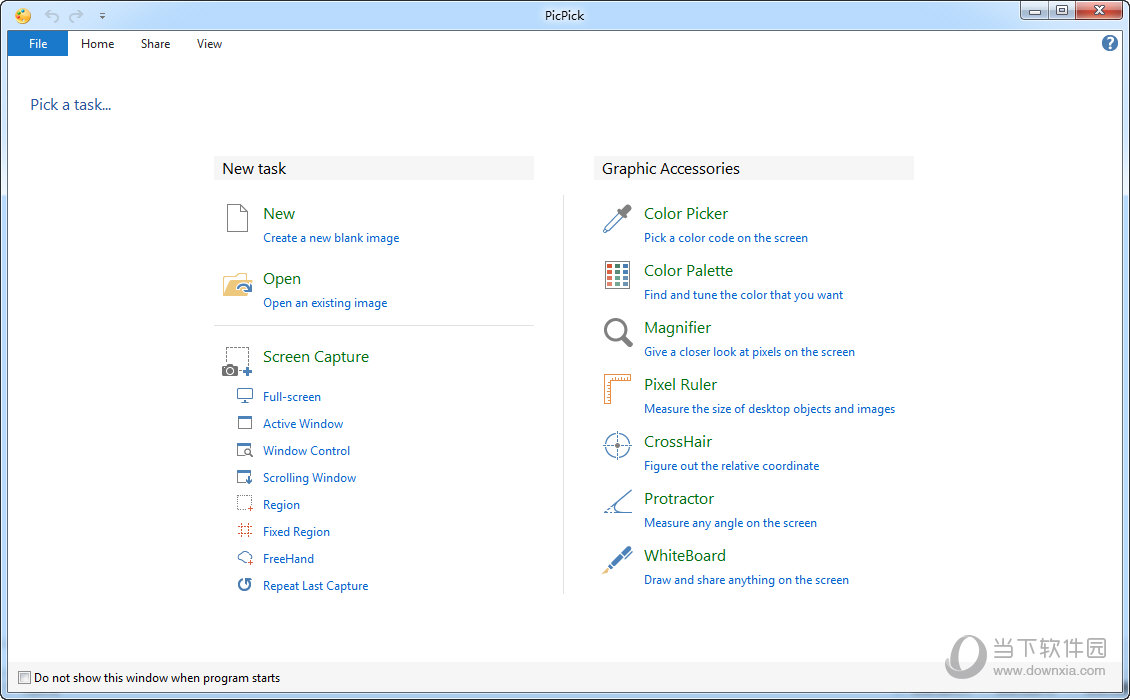Click 'Figure out the relative coordinate' text

tap(731, 466)
